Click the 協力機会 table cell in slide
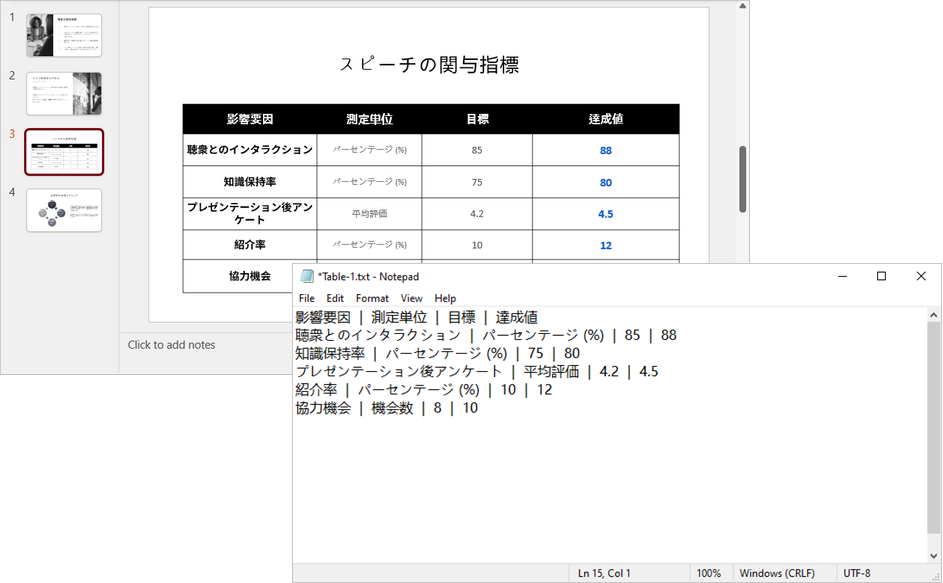This screenshot has height=583, width=943. pos(250,276)
